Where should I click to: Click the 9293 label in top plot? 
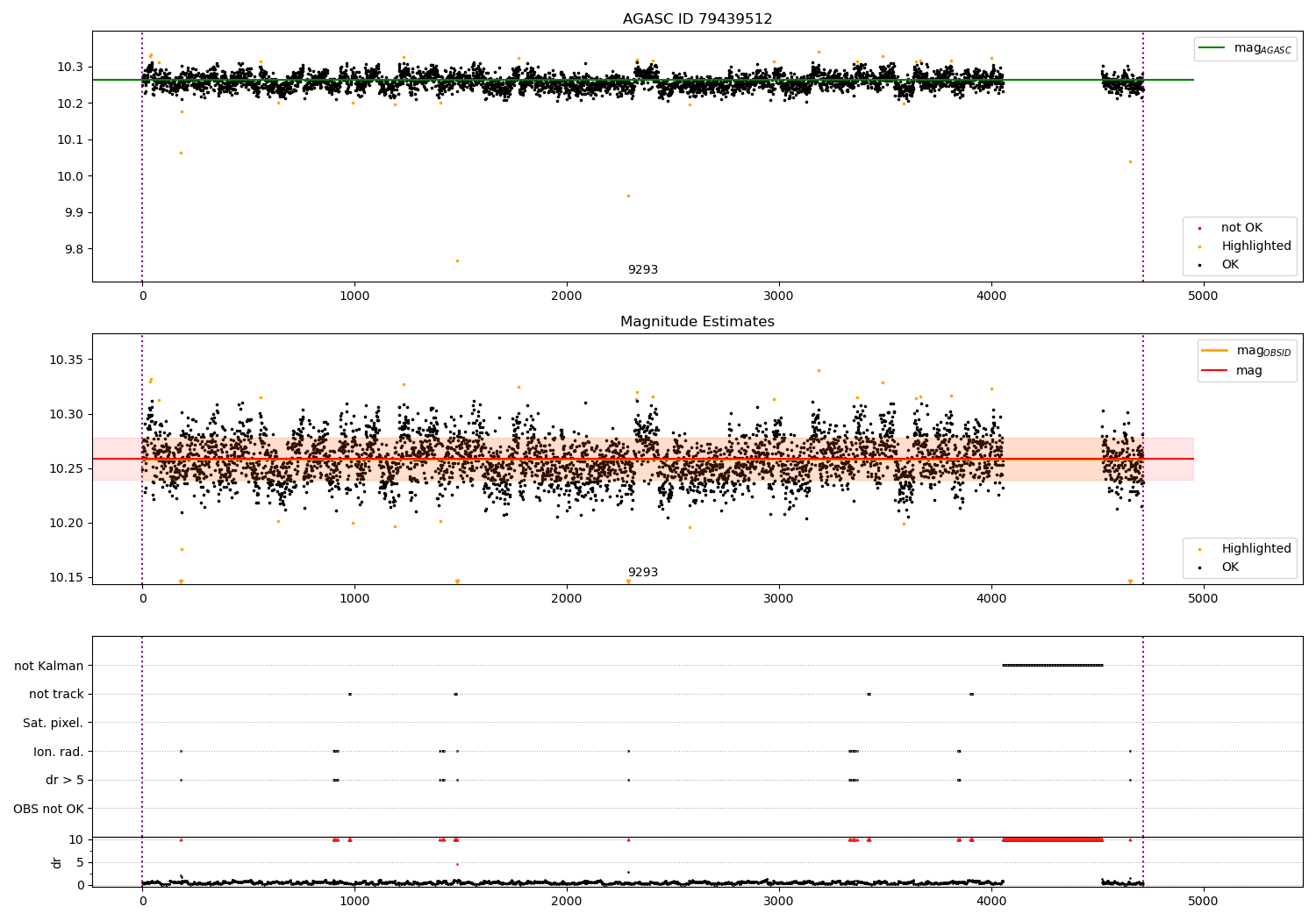click(x=642, y=270)
